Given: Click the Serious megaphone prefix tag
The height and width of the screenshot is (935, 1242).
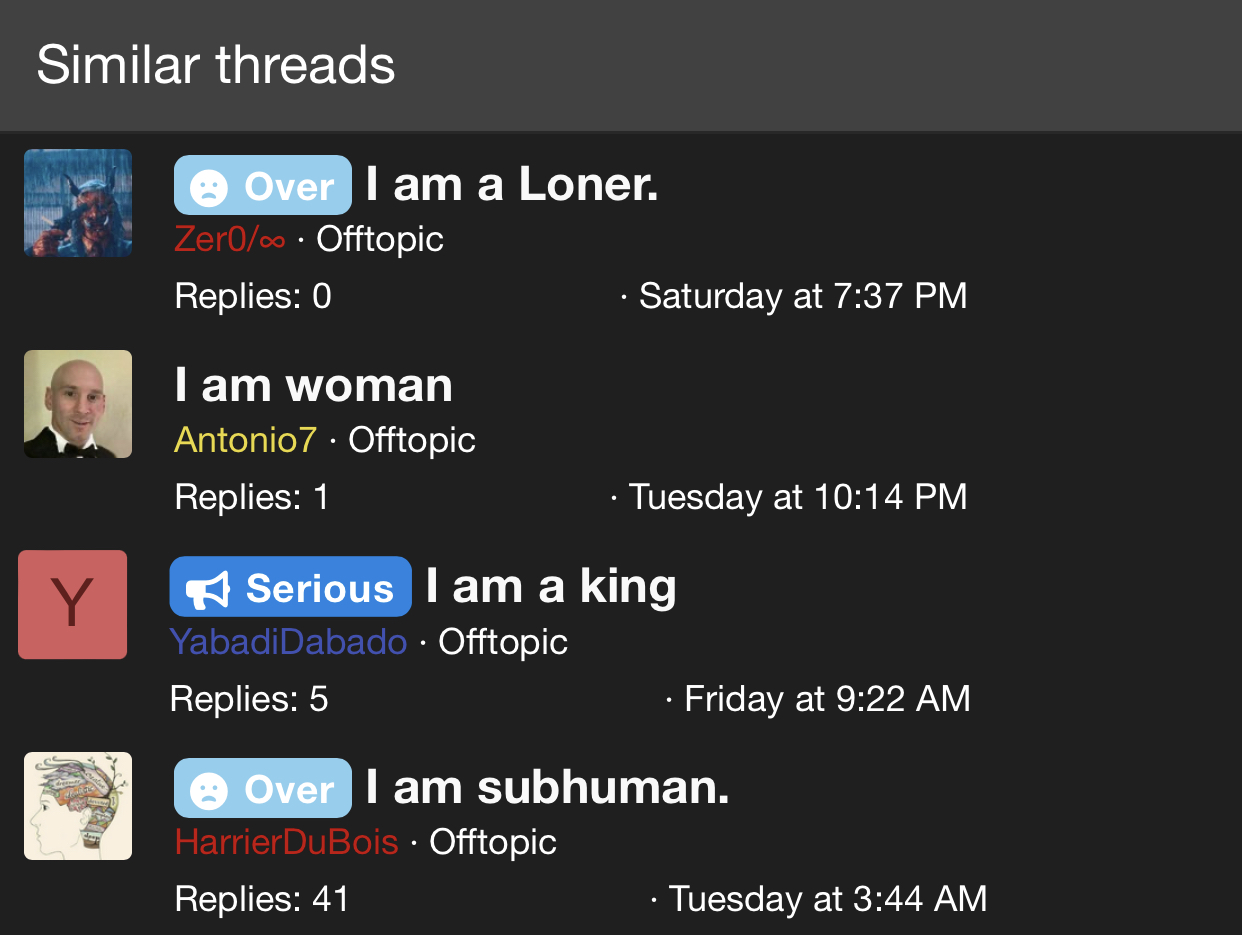Looking at the screenshot, I should click(x=291, y=587).
